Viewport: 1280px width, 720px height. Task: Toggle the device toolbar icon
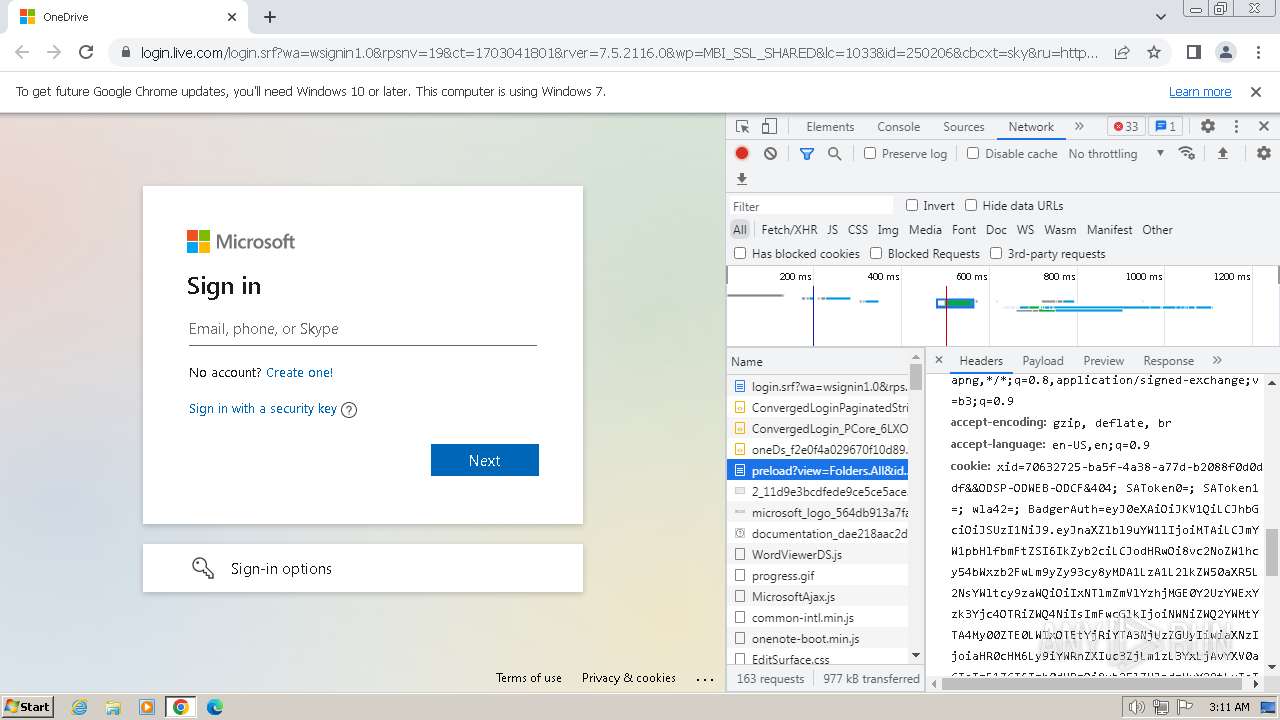(769, 127)
